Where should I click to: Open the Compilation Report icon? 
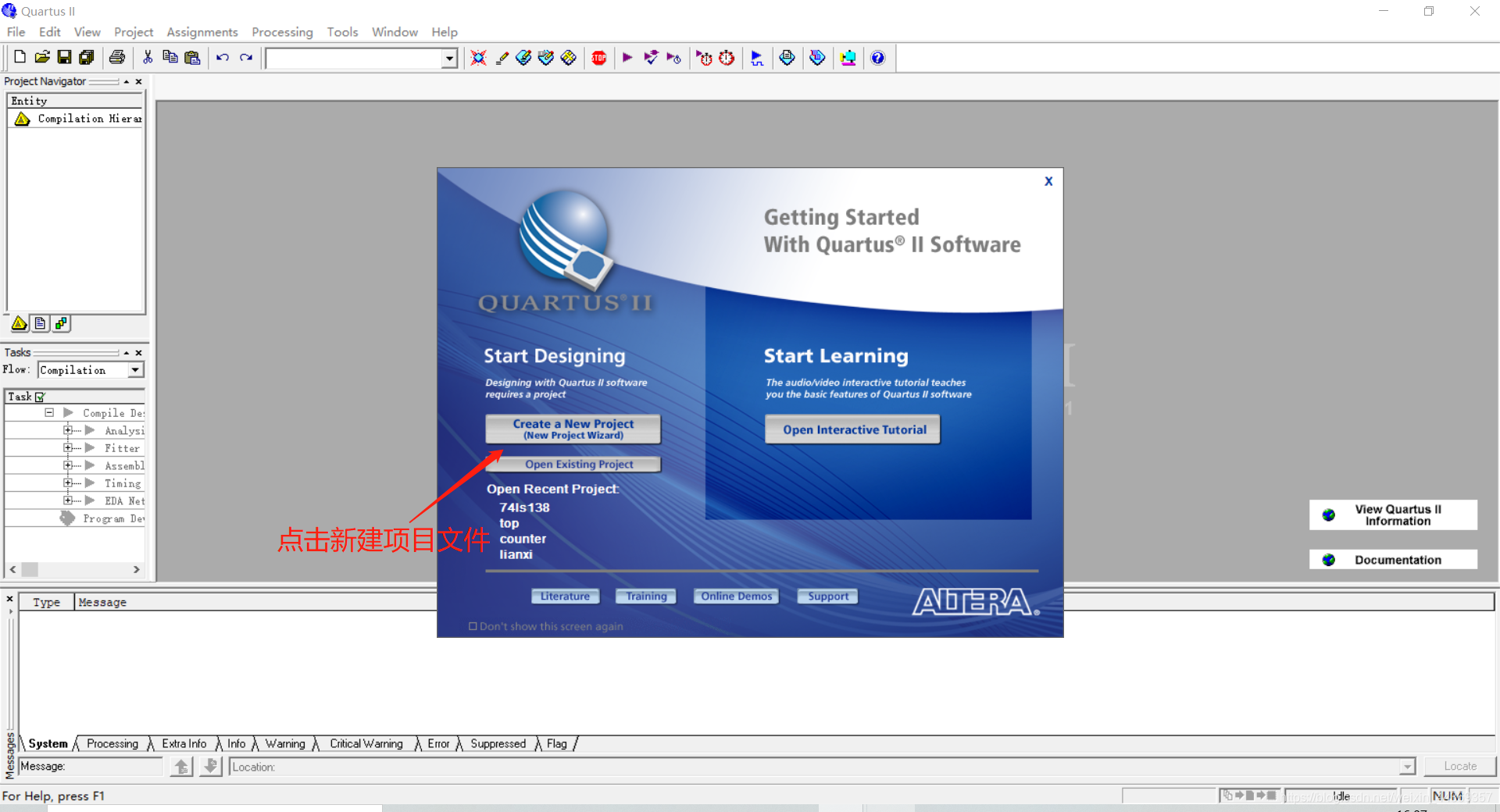click(787, 58)
